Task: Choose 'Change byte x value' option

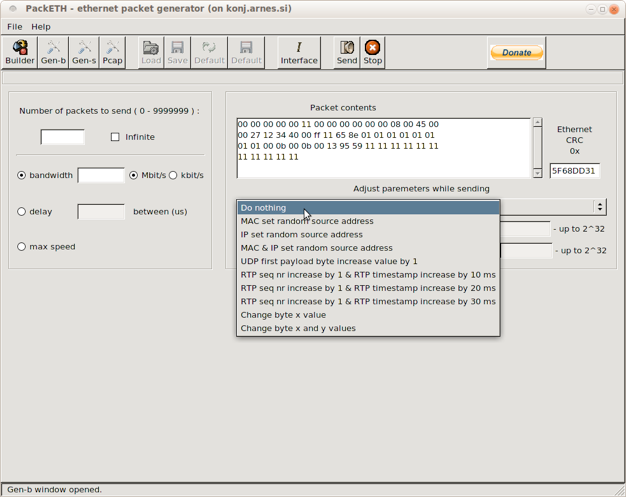Action: pos(368,315)
